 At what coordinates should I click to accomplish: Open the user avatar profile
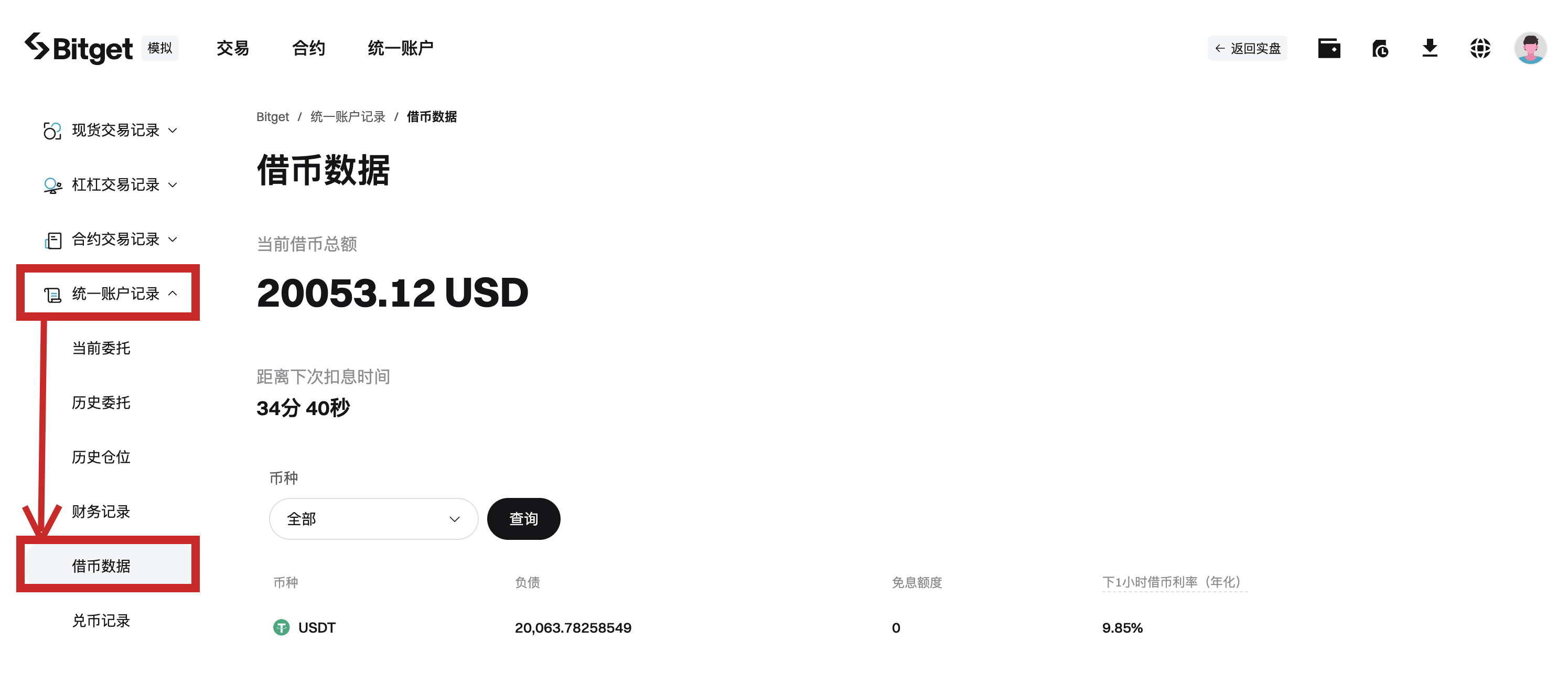tap(1530, 48)
